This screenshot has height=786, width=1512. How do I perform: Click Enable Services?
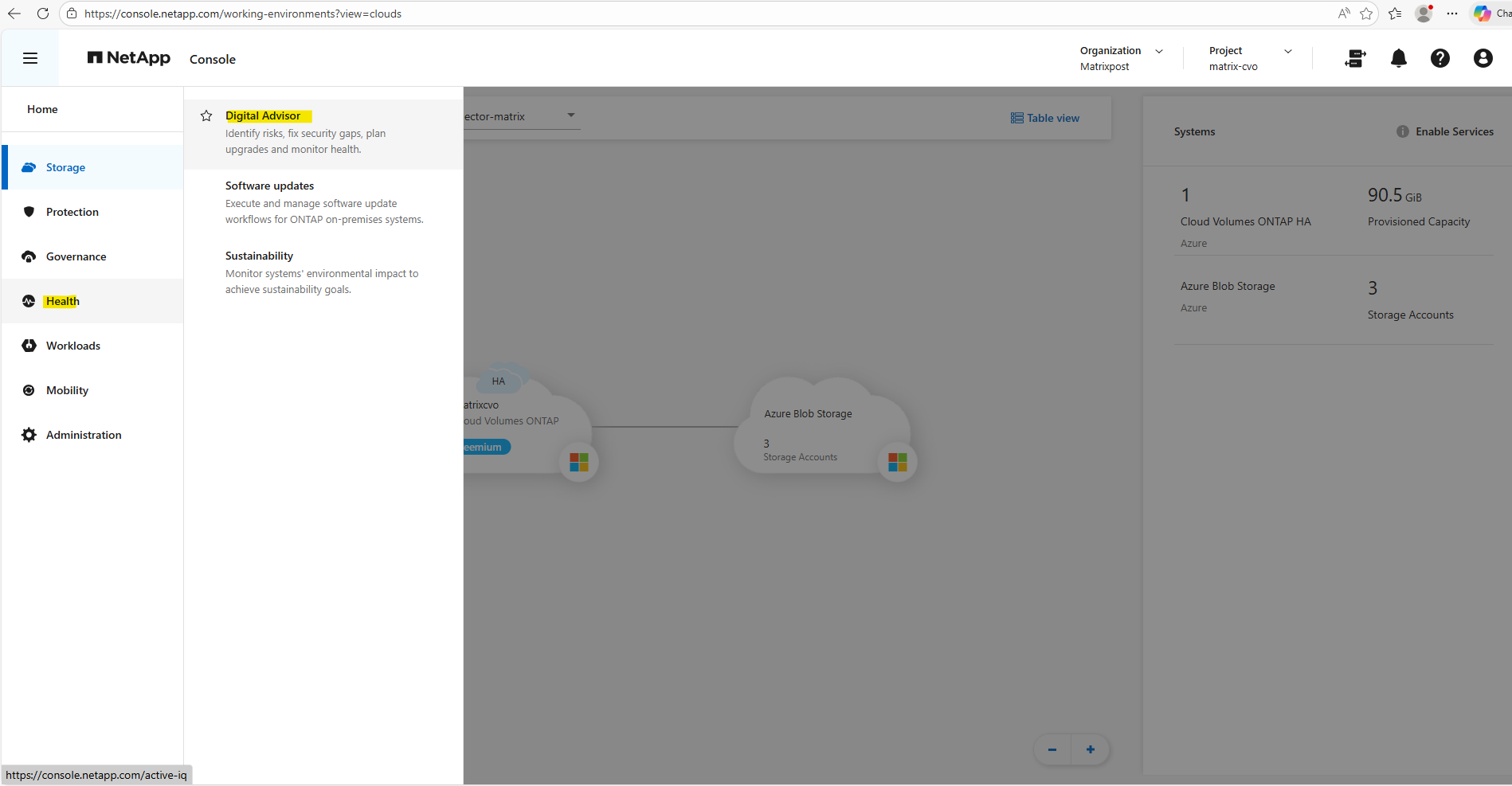[x=1455, y=131]
